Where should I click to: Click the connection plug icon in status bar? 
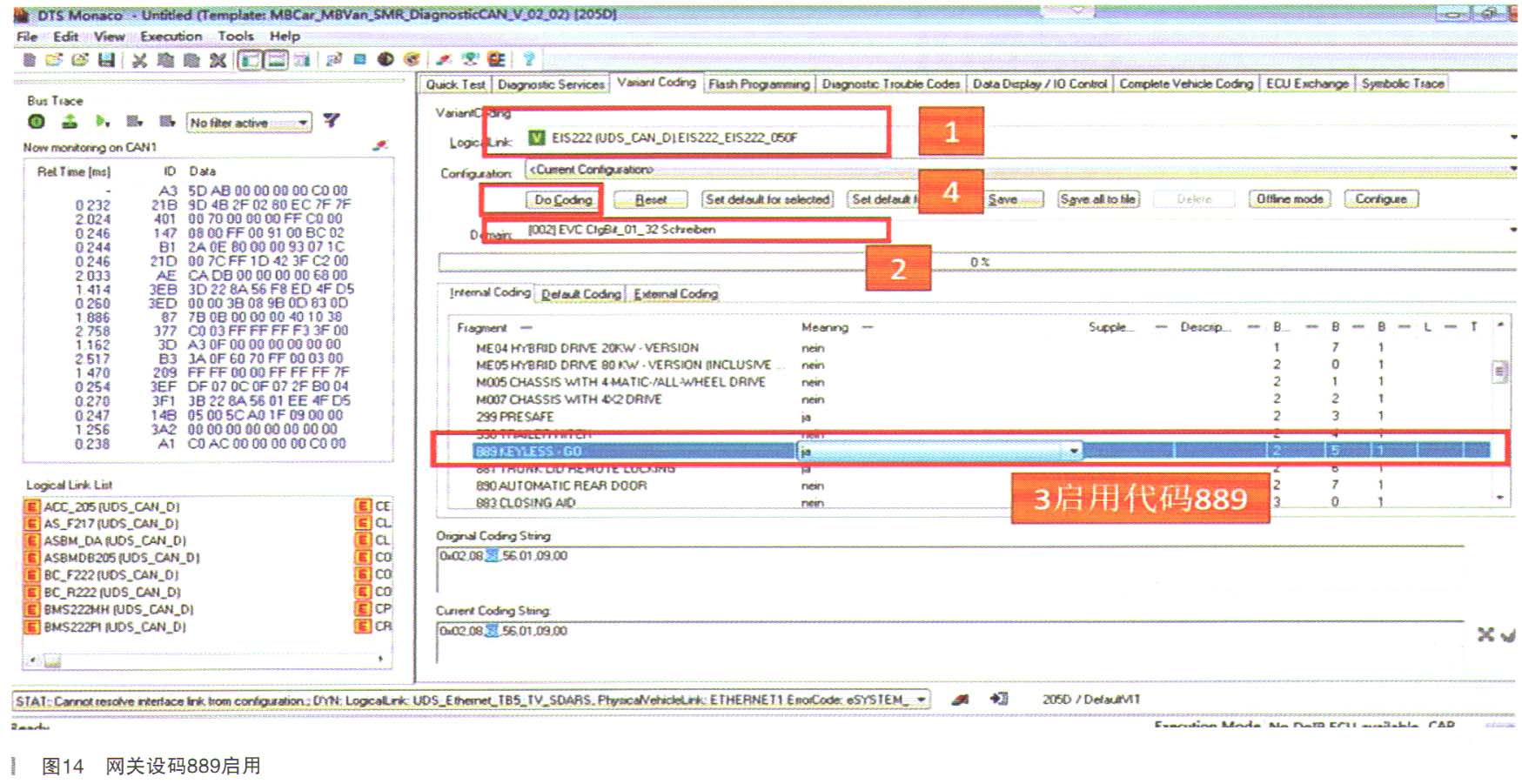pos(960,699)
